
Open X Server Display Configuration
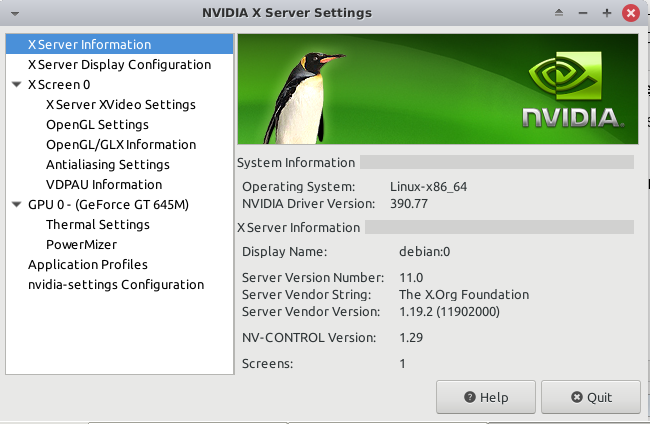(x=119, y=65)
